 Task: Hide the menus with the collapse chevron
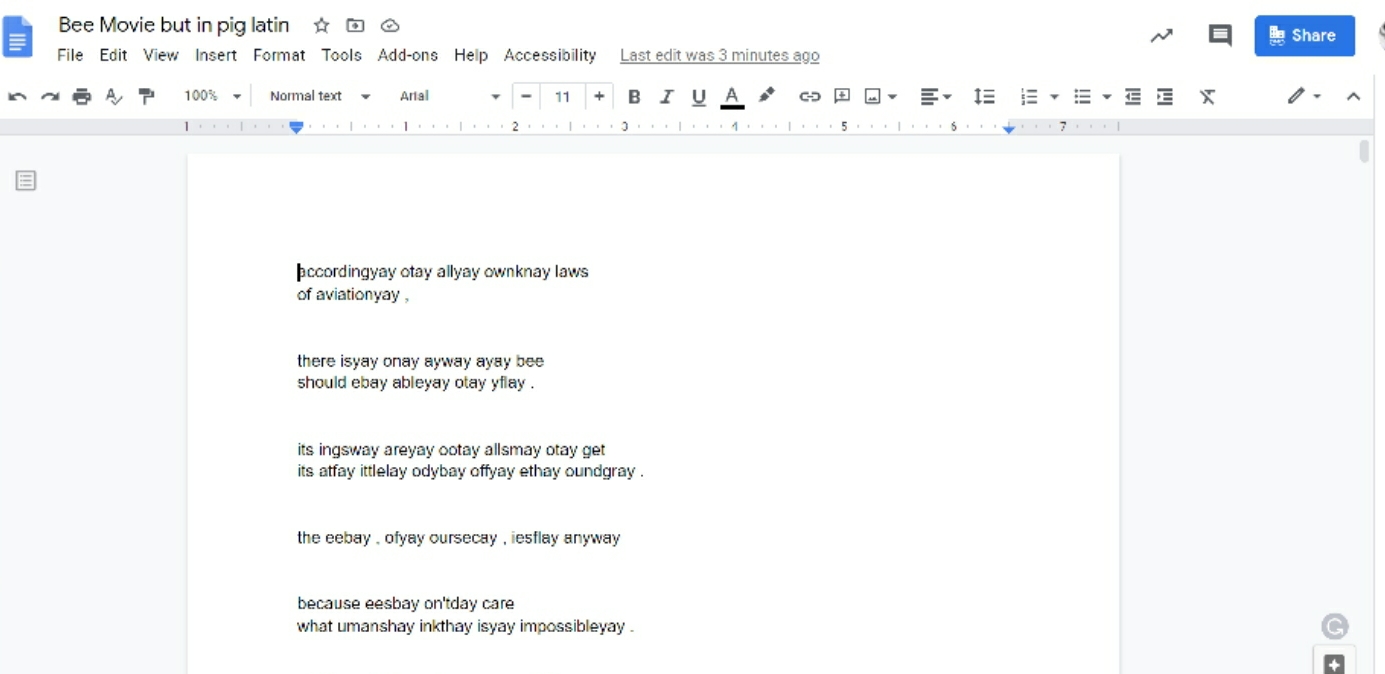[1353, 96]
